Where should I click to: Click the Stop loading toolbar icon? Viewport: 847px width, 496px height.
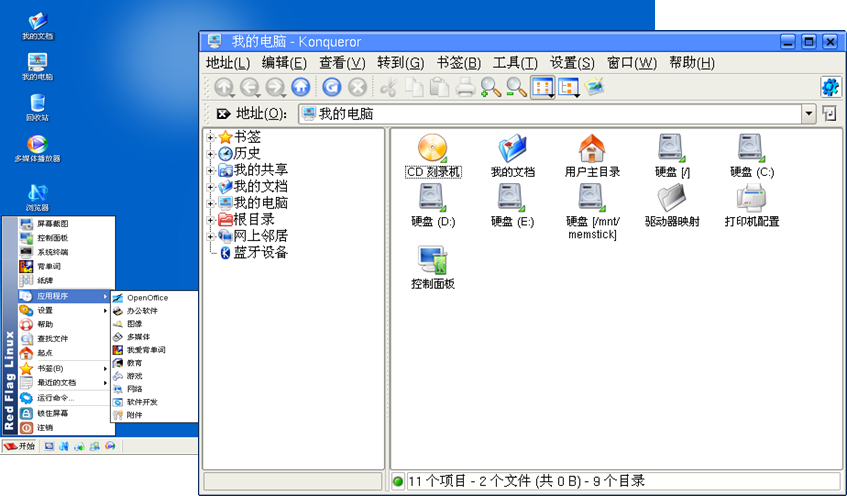click(358, 87)
